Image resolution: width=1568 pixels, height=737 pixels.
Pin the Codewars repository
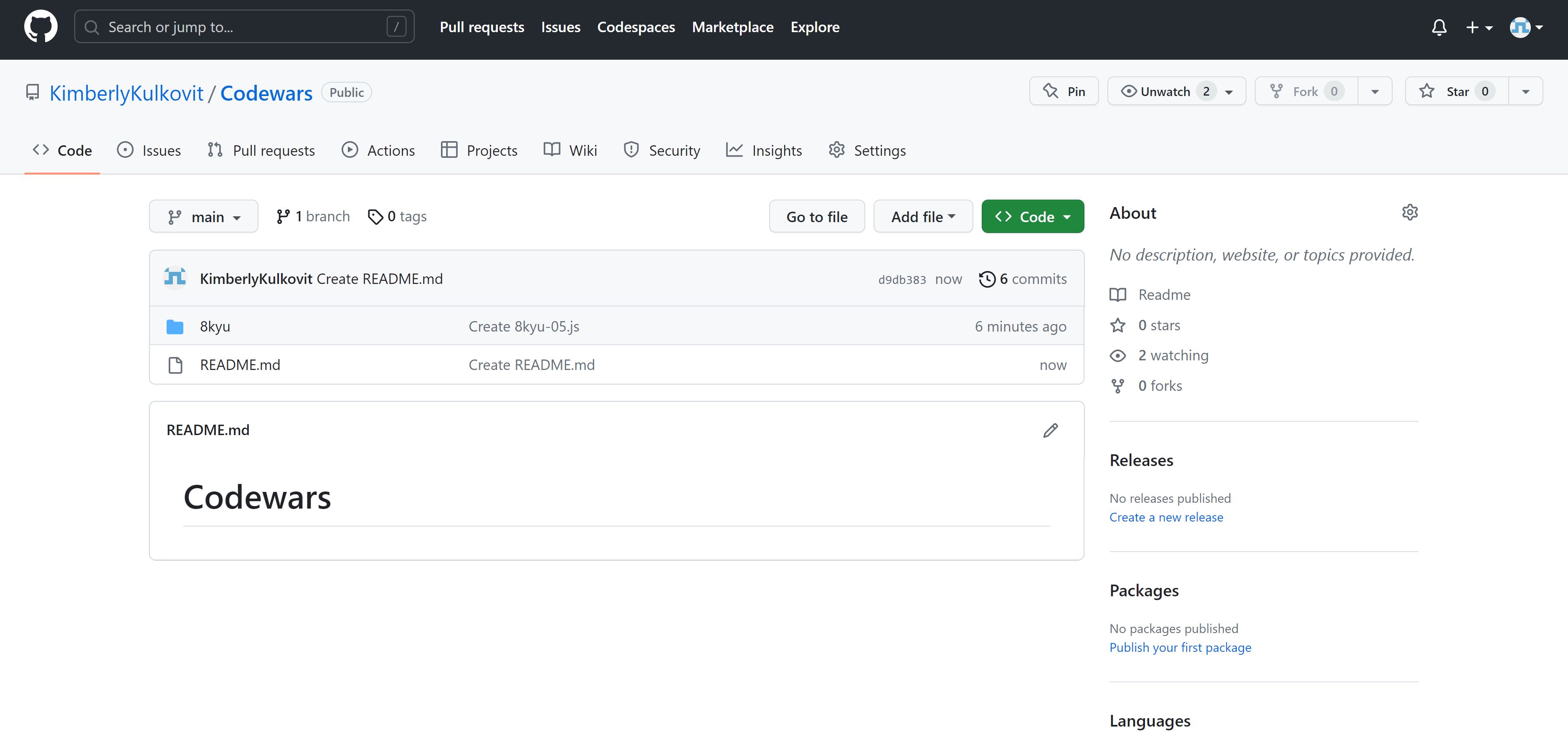pos(1064,91)
